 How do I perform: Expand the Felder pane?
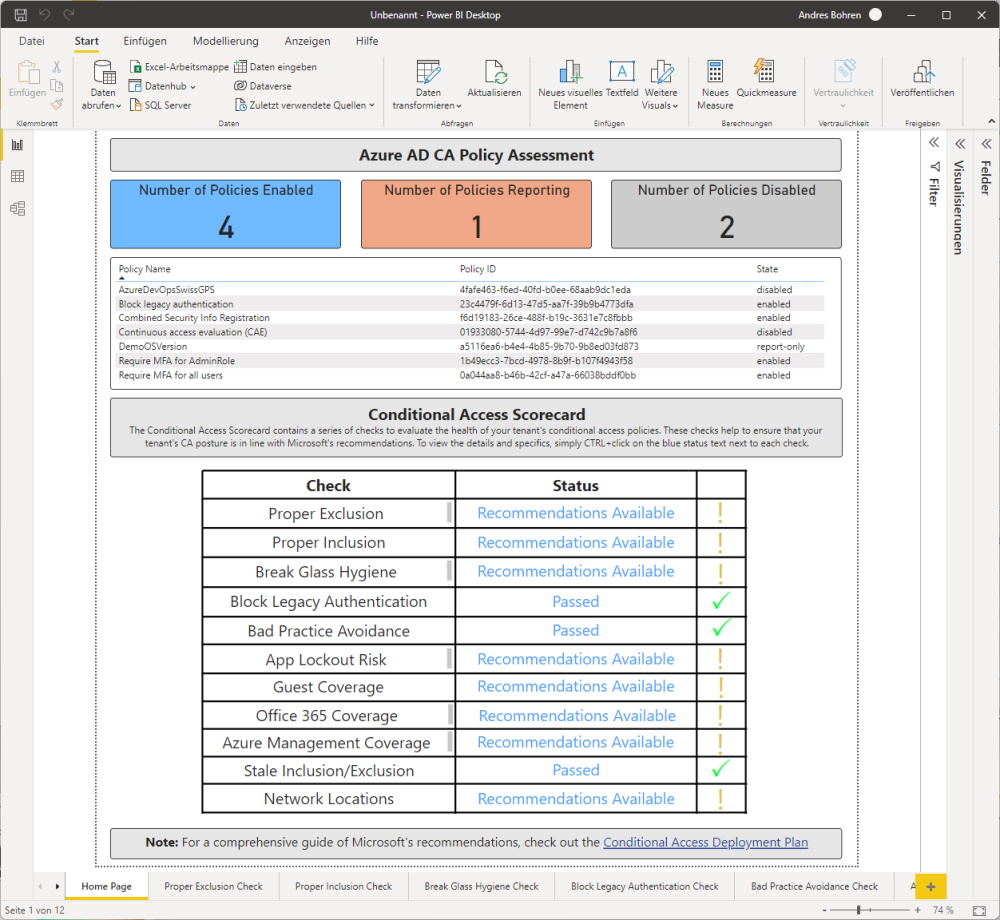click(986, 143)
